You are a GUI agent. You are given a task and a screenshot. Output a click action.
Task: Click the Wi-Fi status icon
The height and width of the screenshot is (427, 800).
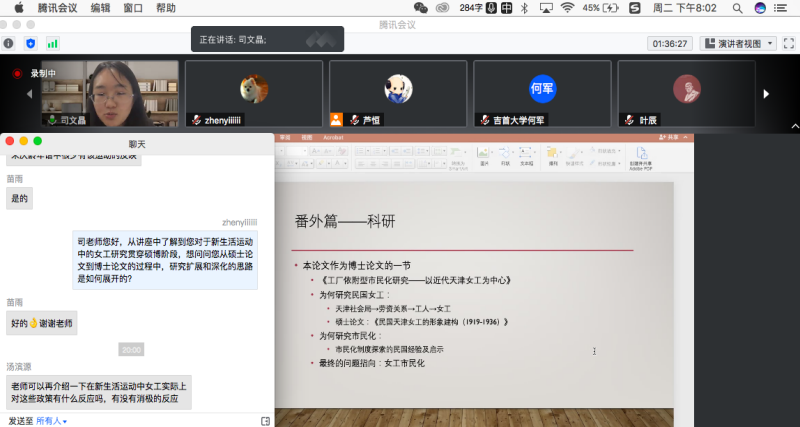[568, 8]
